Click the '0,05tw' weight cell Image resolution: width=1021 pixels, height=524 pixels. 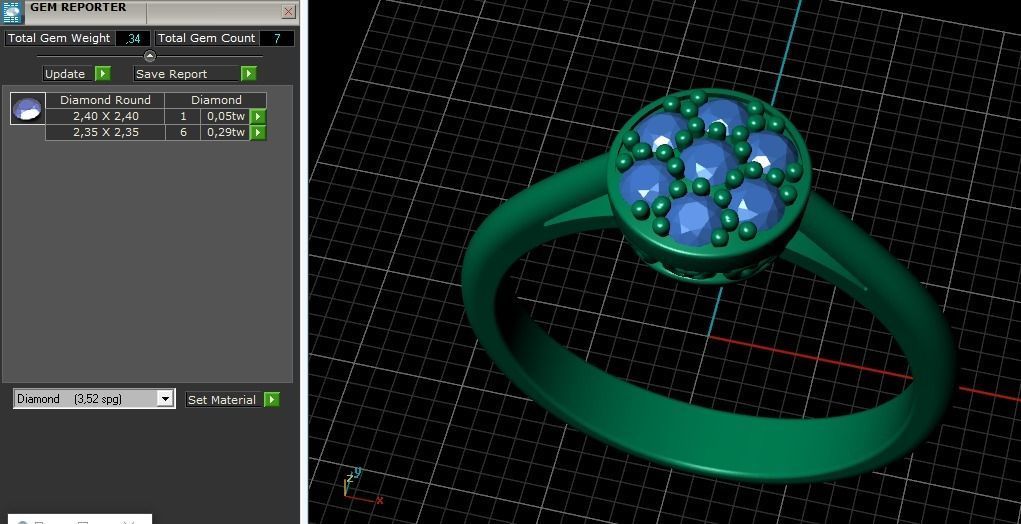pyautogui.click(x=226, y=117)
